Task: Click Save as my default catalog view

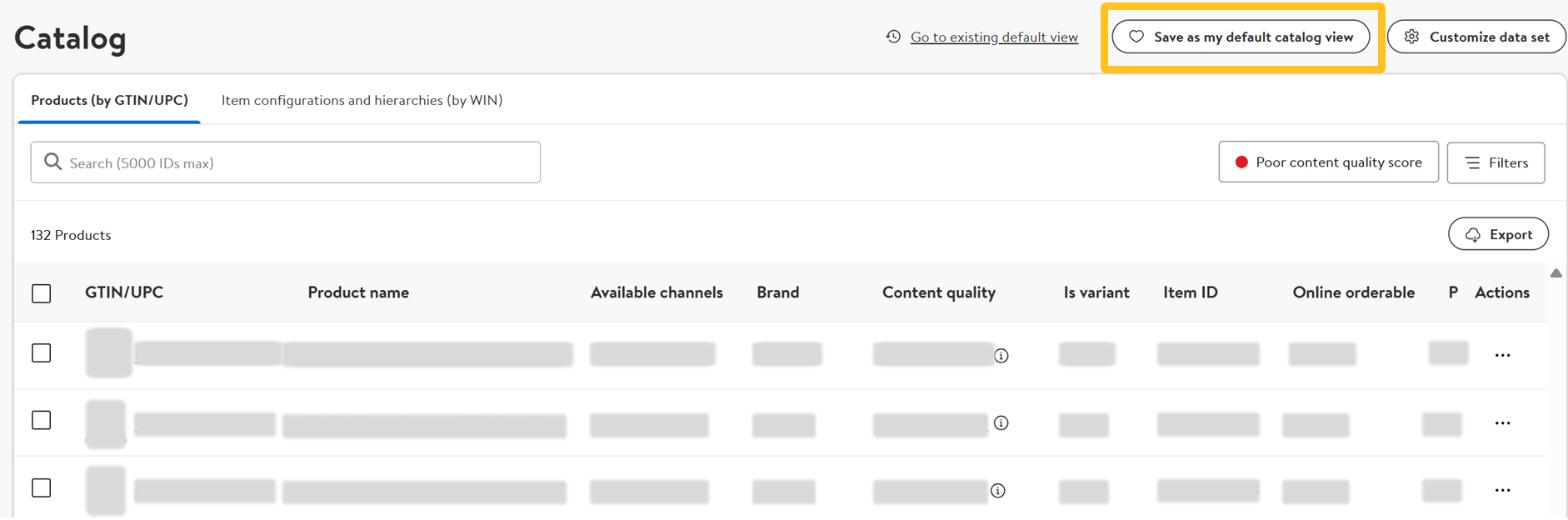Action: tap(1241, 37)
